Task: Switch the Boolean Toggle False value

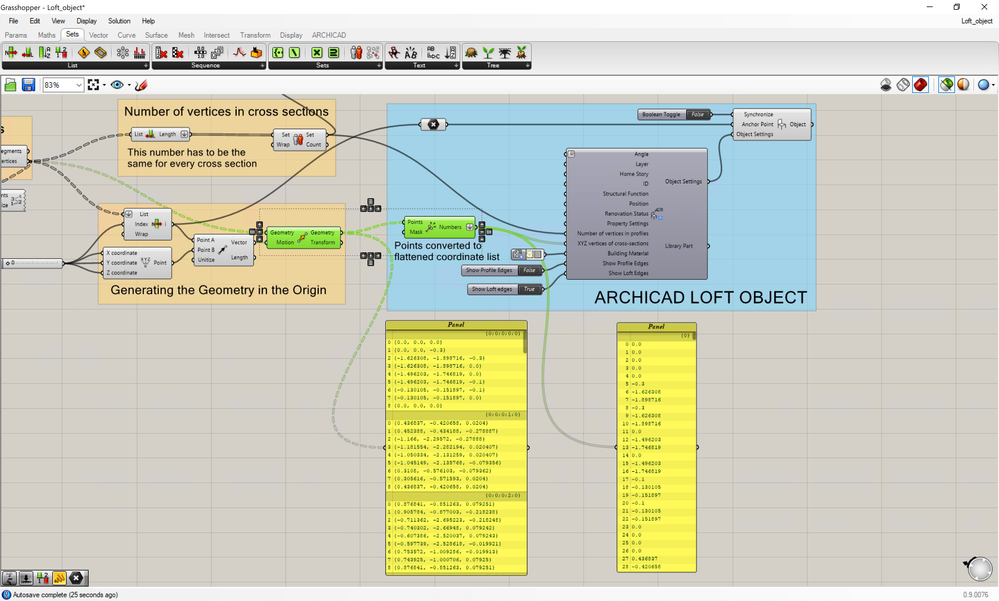Action: click(x=698, y=115)
